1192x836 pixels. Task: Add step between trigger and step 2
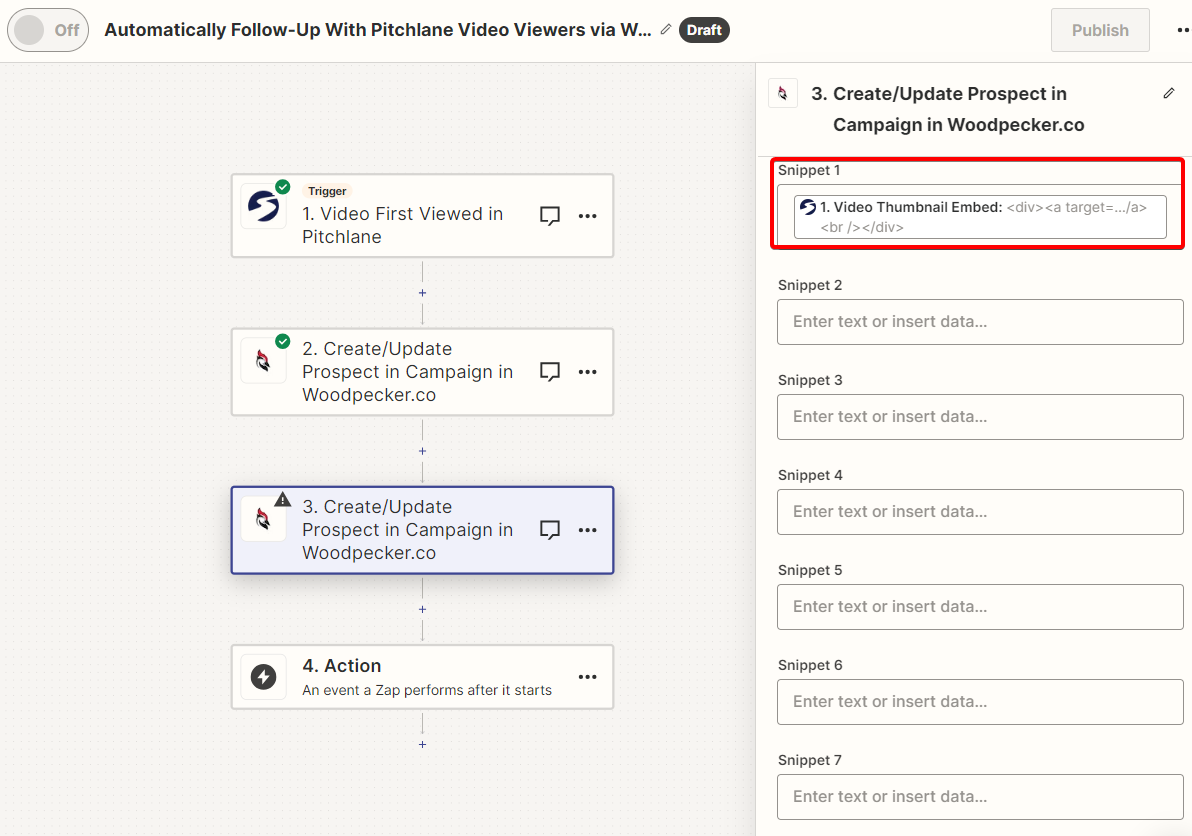pos(423,293)
